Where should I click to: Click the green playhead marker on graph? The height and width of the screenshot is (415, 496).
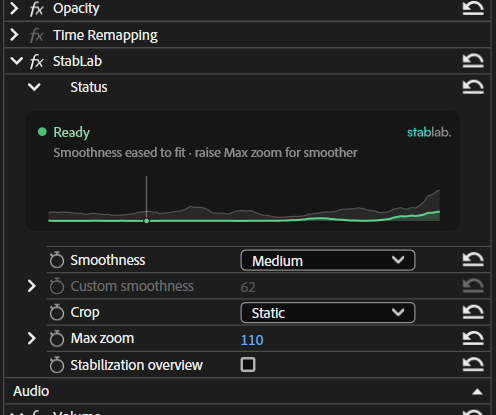click(146, 221)
